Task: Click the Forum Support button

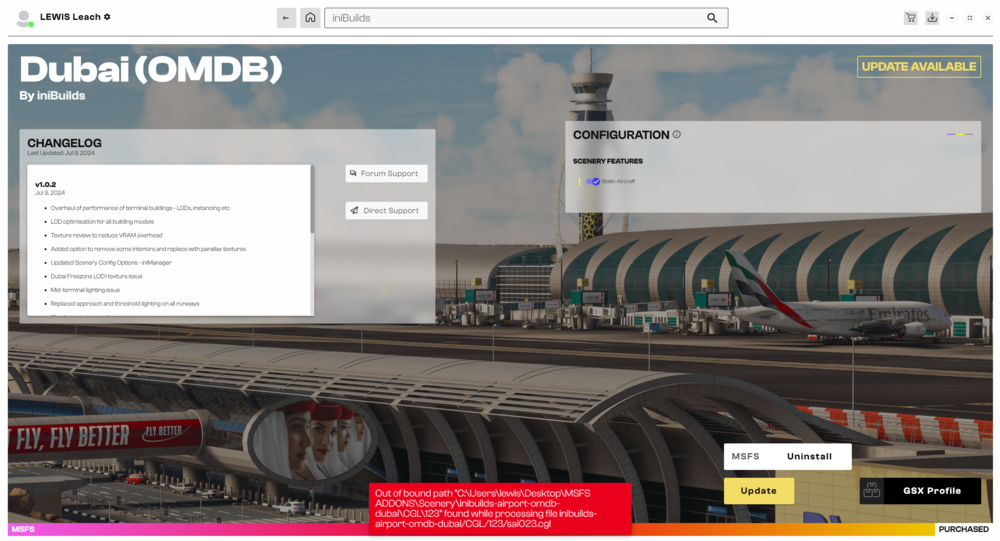Action: coord(386,173)
